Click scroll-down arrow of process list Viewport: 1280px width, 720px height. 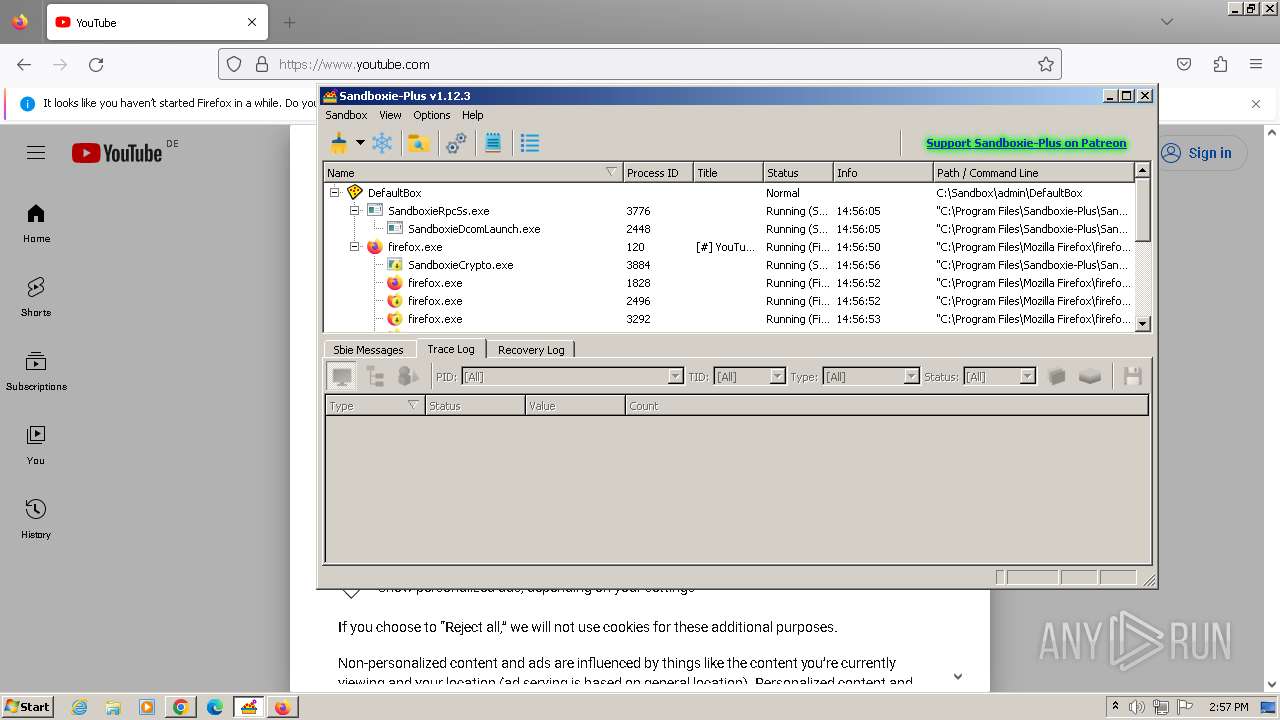[x=1143, y=323]
